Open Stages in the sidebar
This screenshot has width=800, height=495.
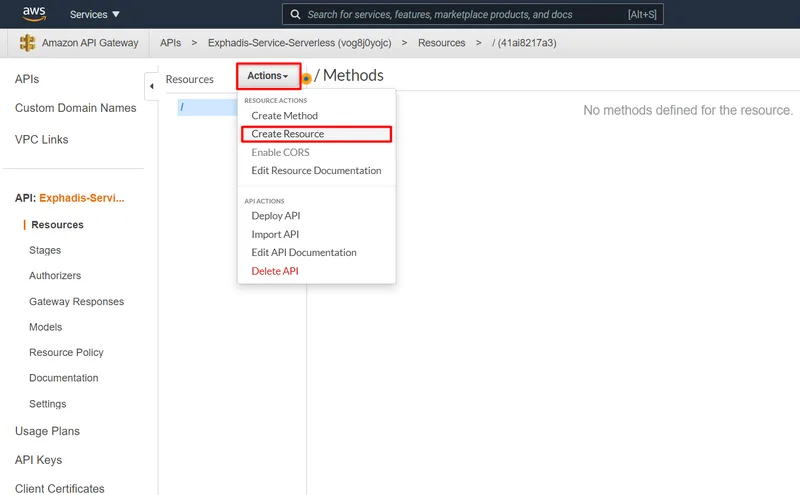click(x=45, y=250)
